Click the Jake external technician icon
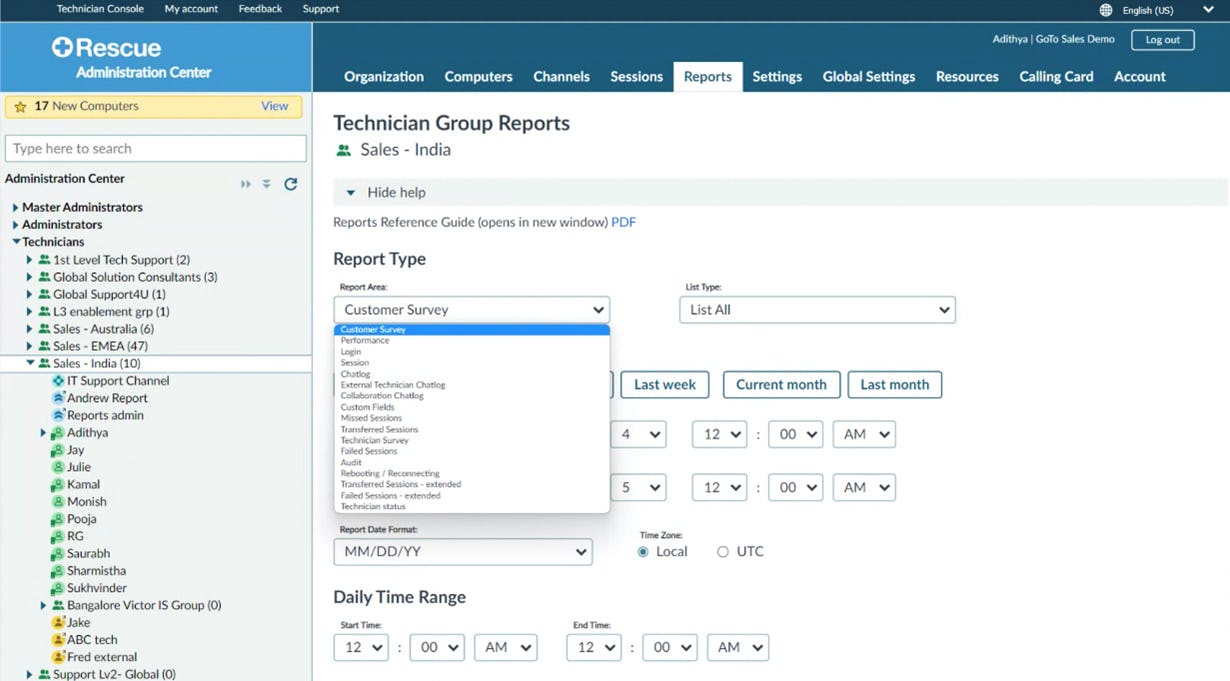1230x681 pixels. [x=58, y=623]
